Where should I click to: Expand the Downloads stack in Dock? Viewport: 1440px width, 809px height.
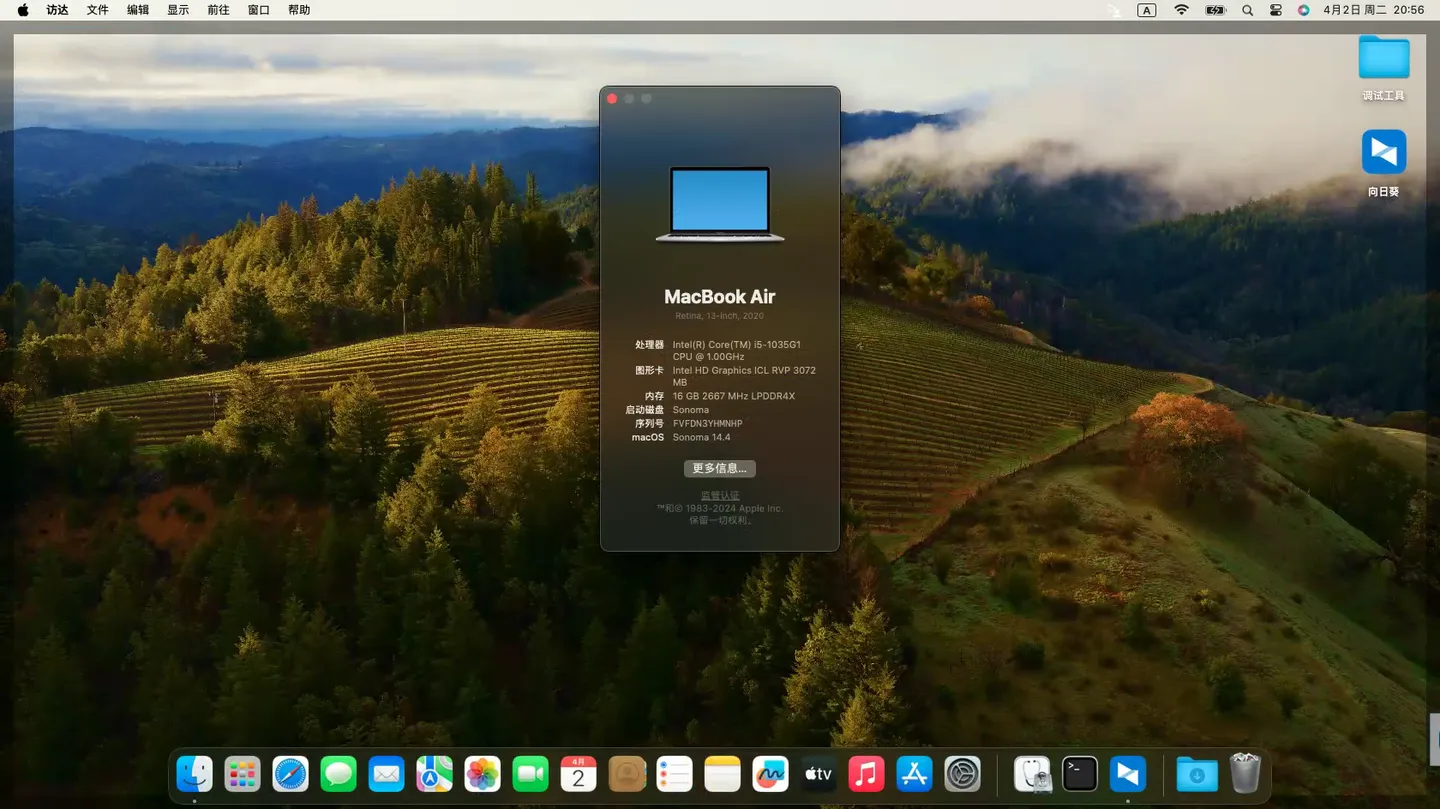[x=1196, y=774]
